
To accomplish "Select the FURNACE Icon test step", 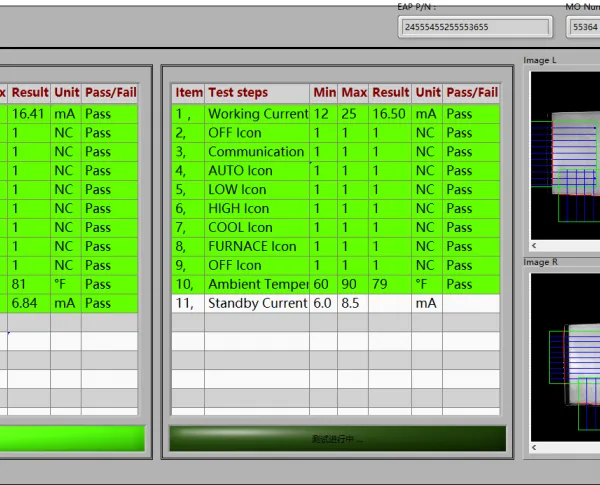I will point(257,247).
